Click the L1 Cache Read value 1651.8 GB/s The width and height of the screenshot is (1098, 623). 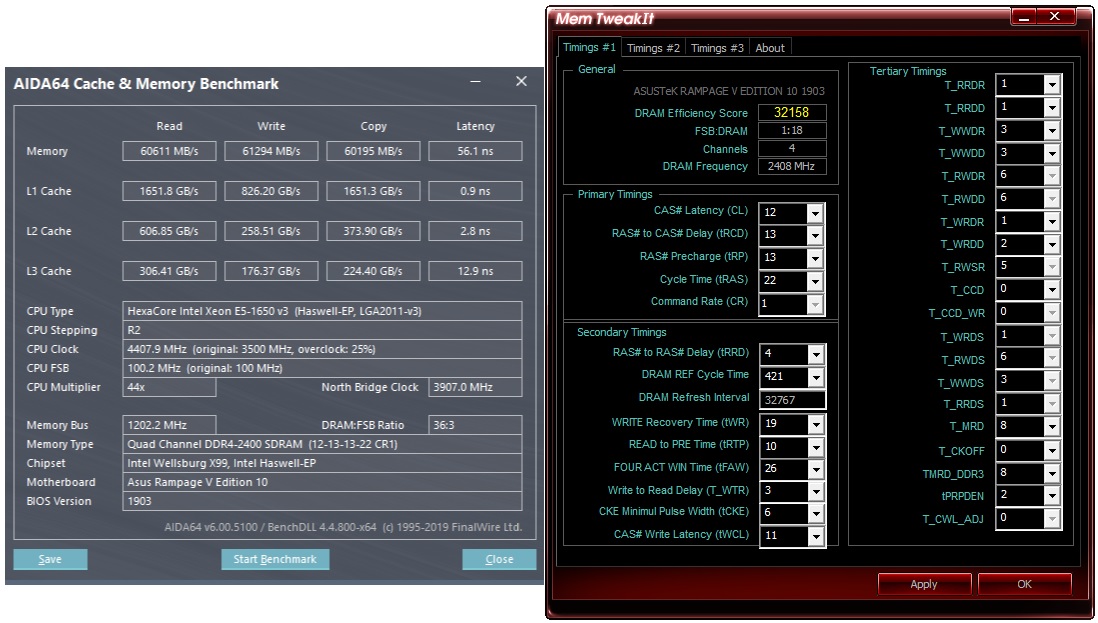point(169,191)
